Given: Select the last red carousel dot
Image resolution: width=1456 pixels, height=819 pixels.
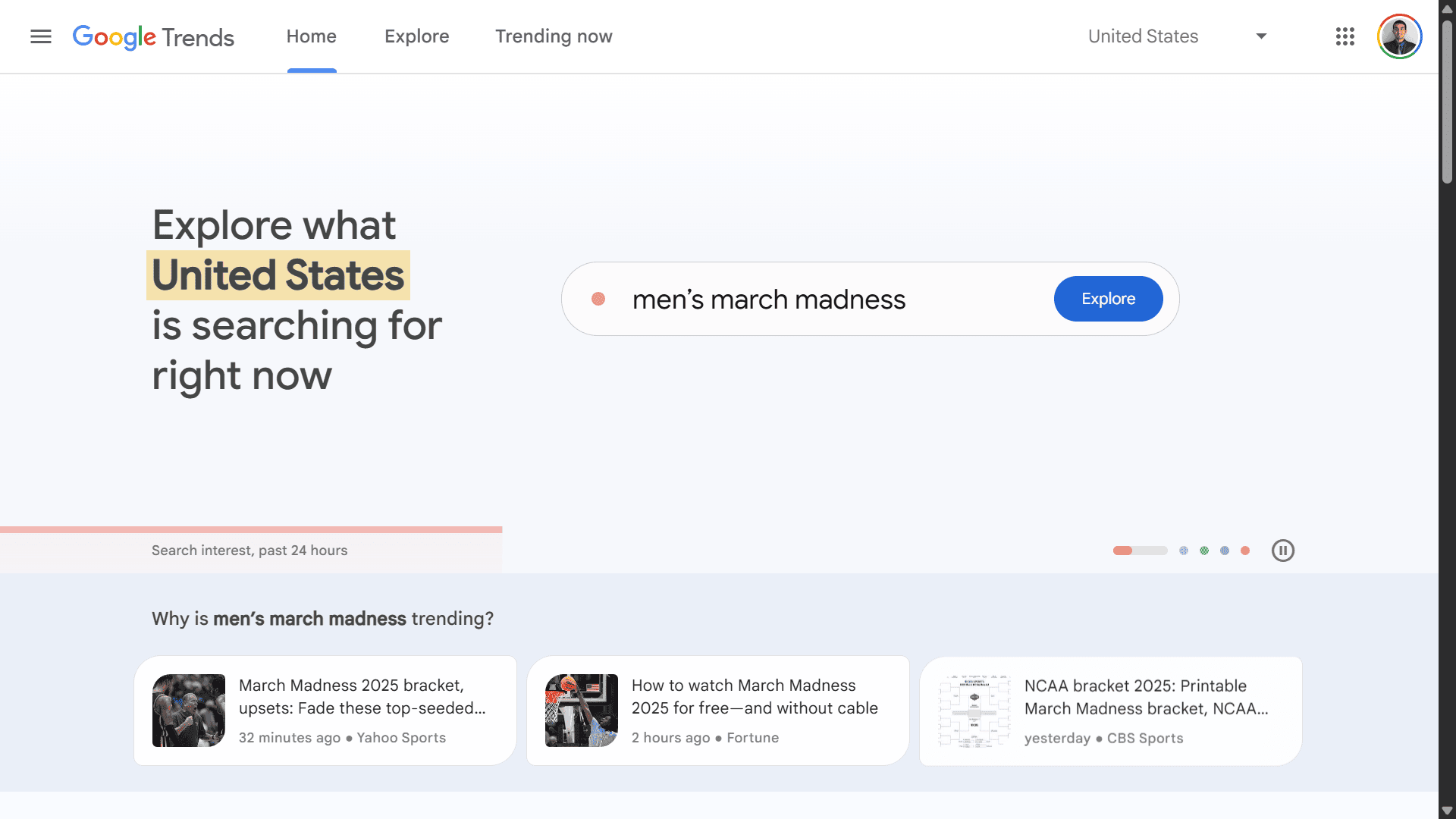Looking at the screenshot, I should click(x=1245, y=551).
